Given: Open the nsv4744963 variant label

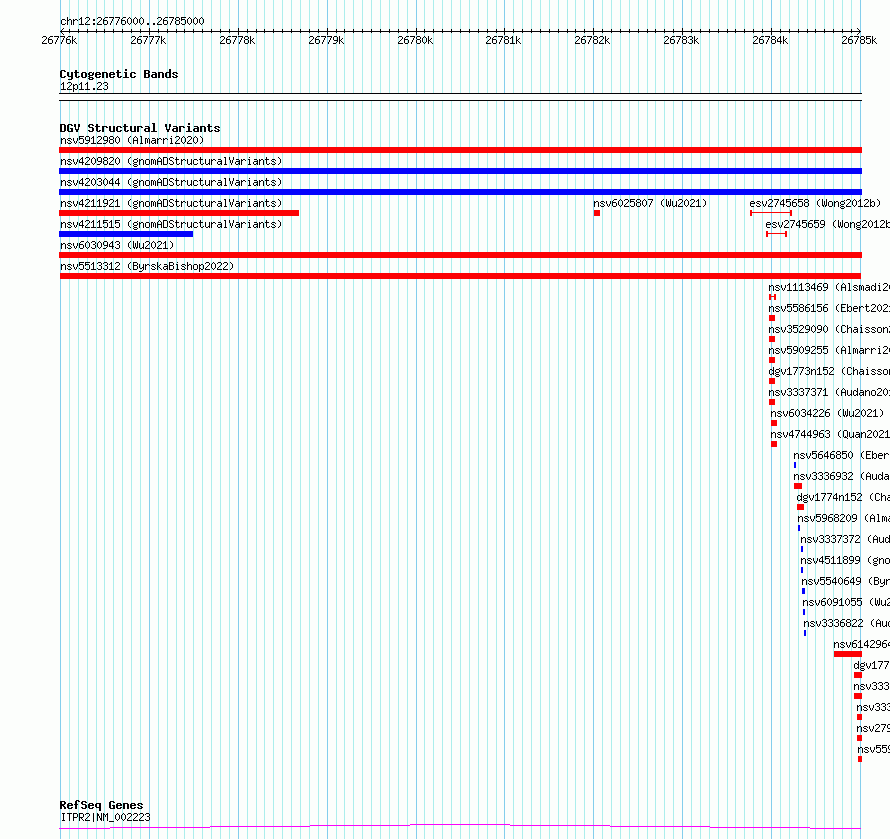Looking at the screenshot, I should tap(830, 434).
